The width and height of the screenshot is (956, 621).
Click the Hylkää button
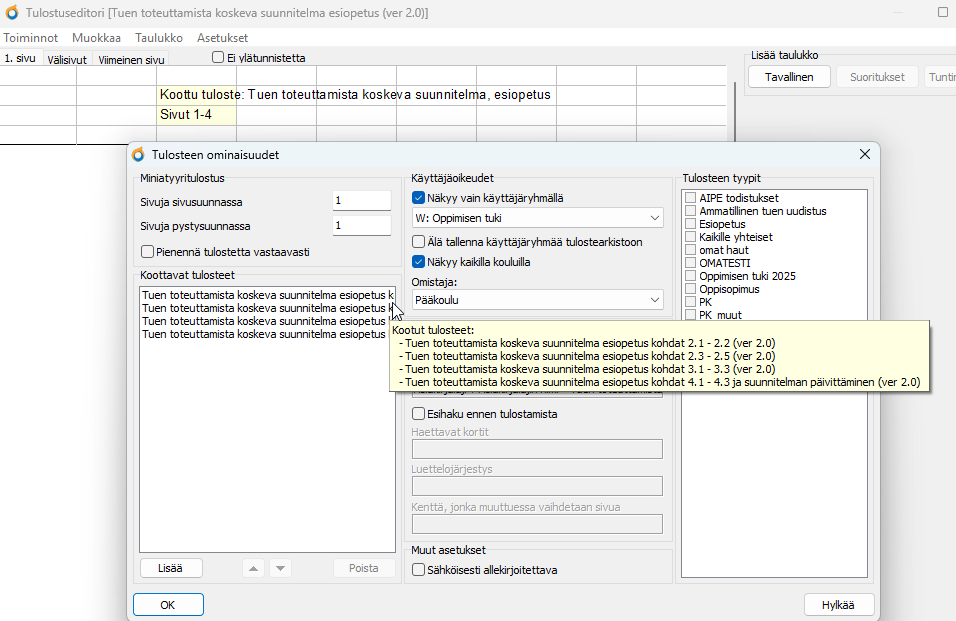point(838,605)
